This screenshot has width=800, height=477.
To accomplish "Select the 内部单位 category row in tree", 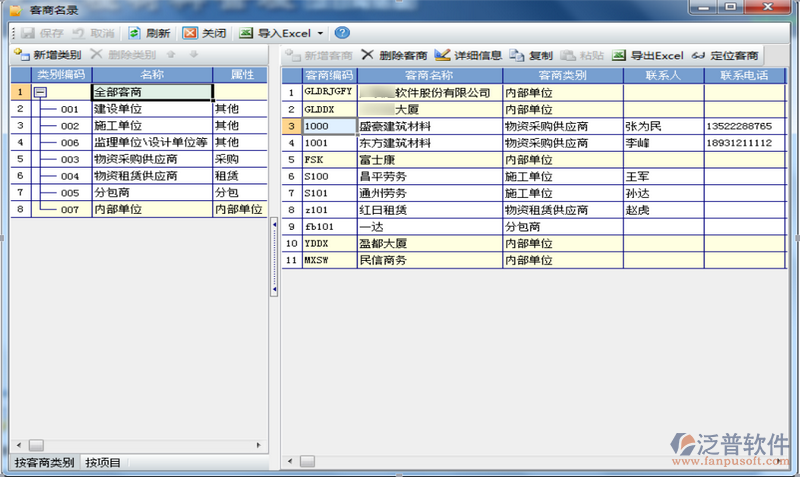I will 135,210.
